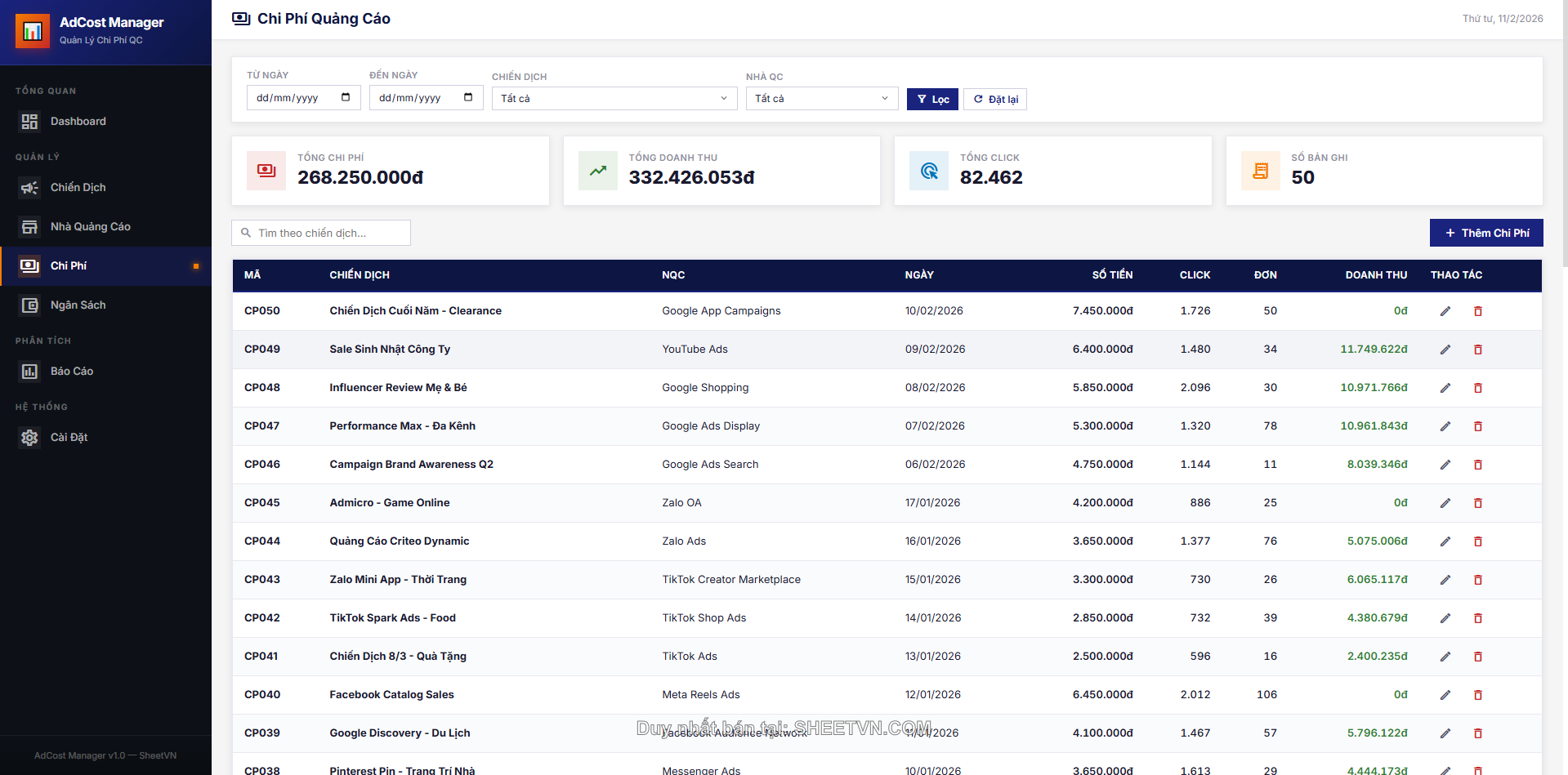Open Cài Đặt settings page

(x=69, y=438)
